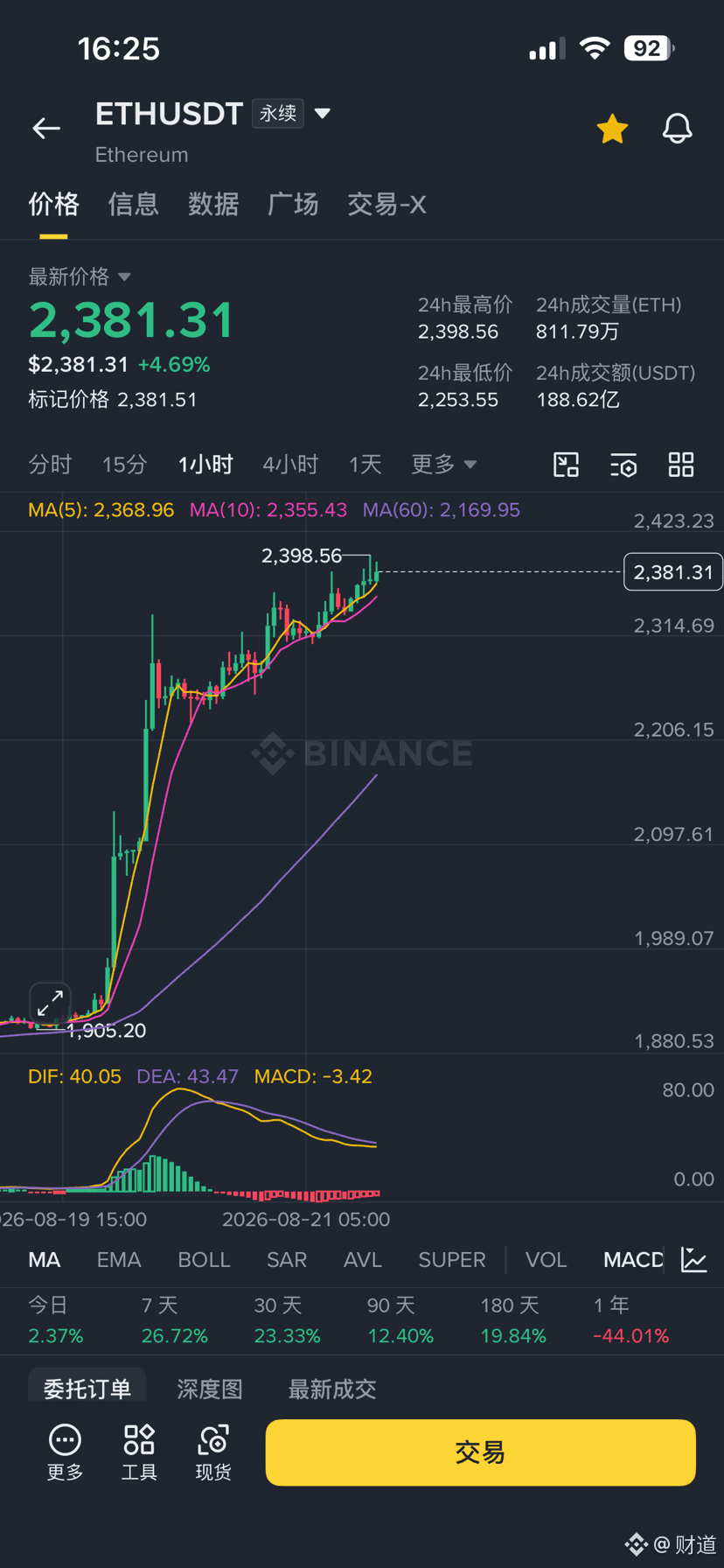Open the chart drawing tools icon
The width and height of the screenshot is (724, 1568).
[567, 465]
